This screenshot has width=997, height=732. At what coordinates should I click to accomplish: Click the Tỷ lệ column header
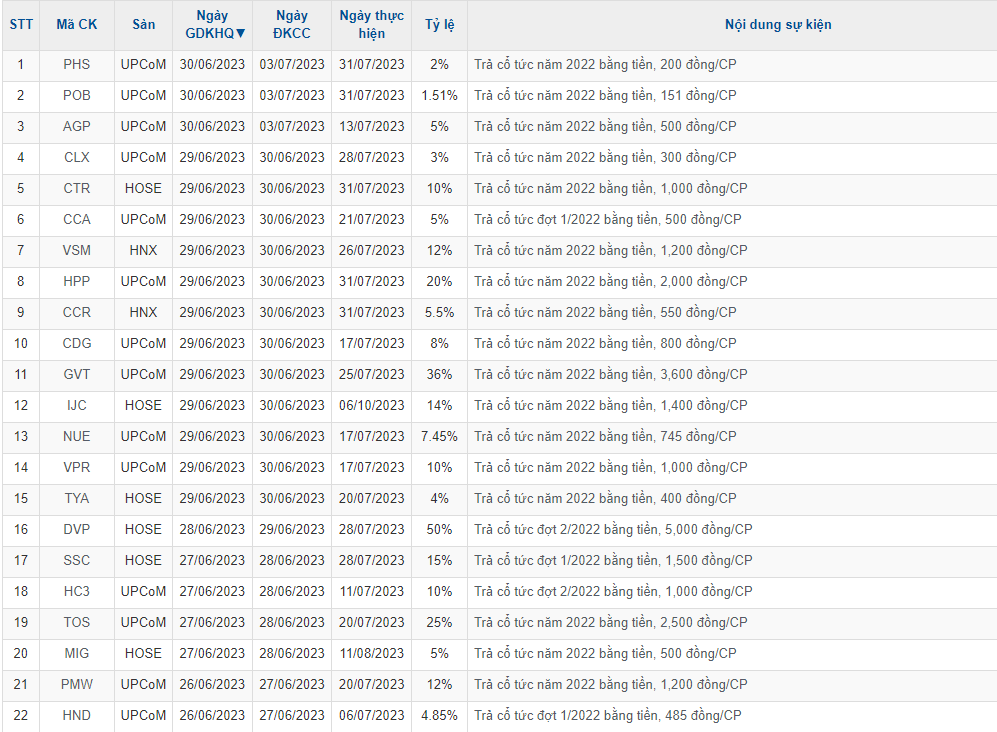(x=439, y=25)
